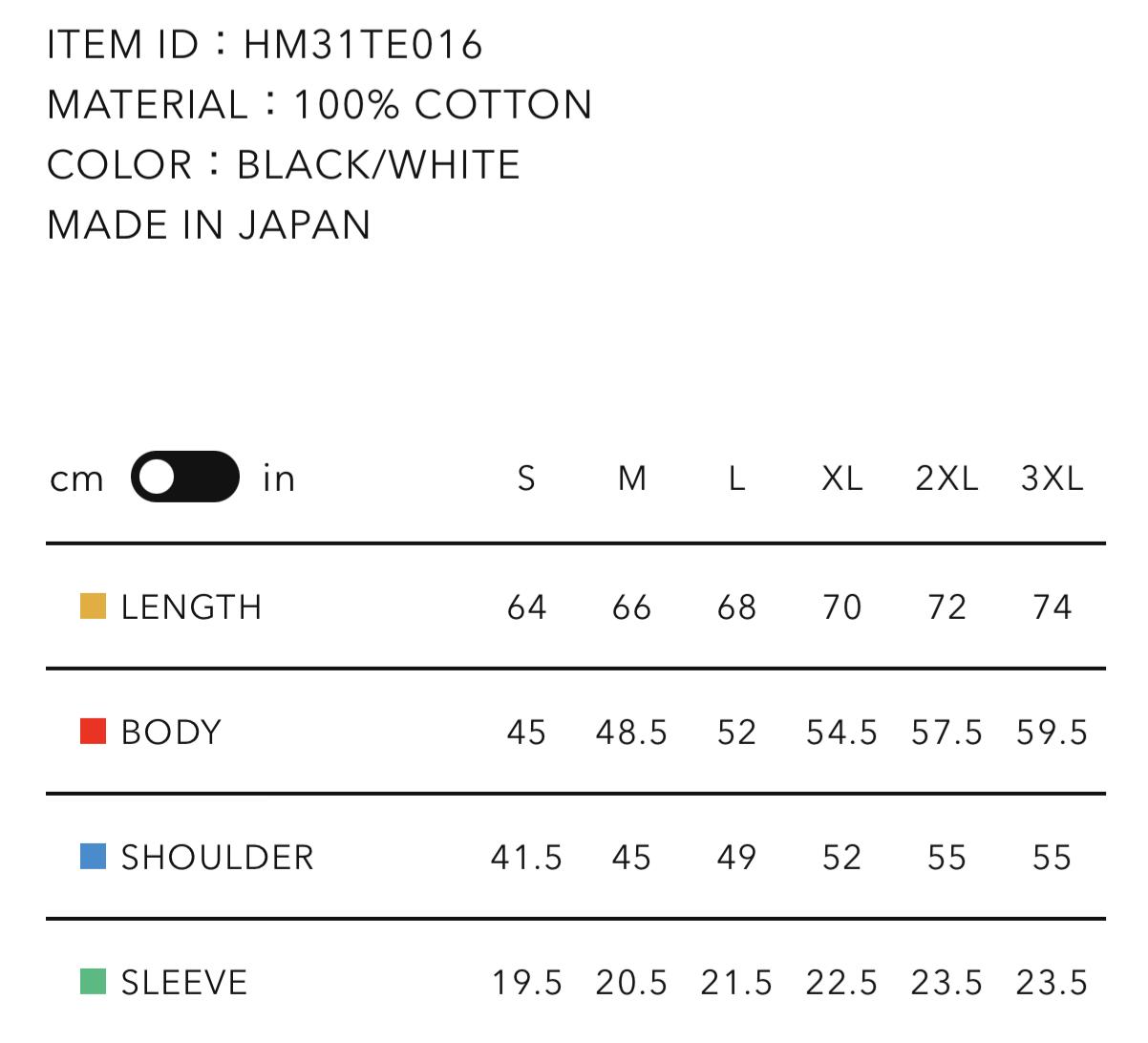Click the BODY row label

tap(170, 732)
